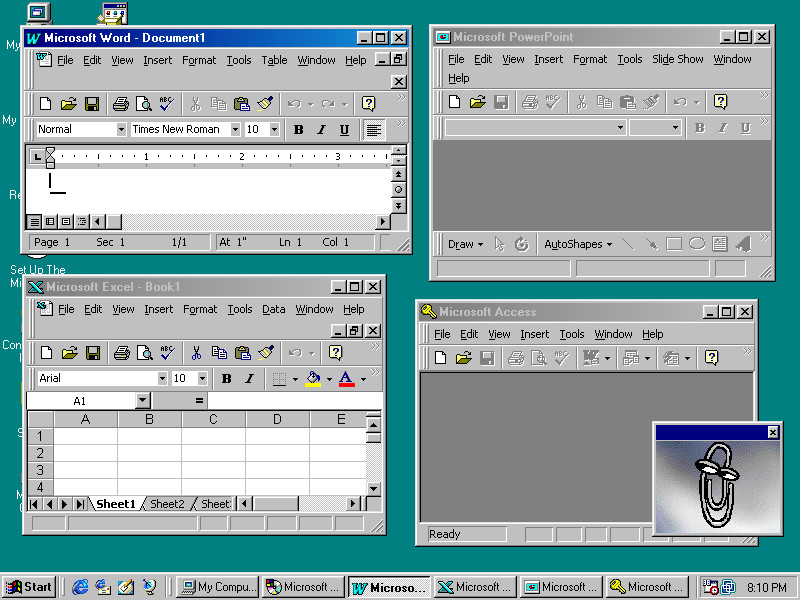The width and height of the screenshot is (800, 600).
Task: Open the Slide Show menu in PowerPoint
Action: (678, 59)
